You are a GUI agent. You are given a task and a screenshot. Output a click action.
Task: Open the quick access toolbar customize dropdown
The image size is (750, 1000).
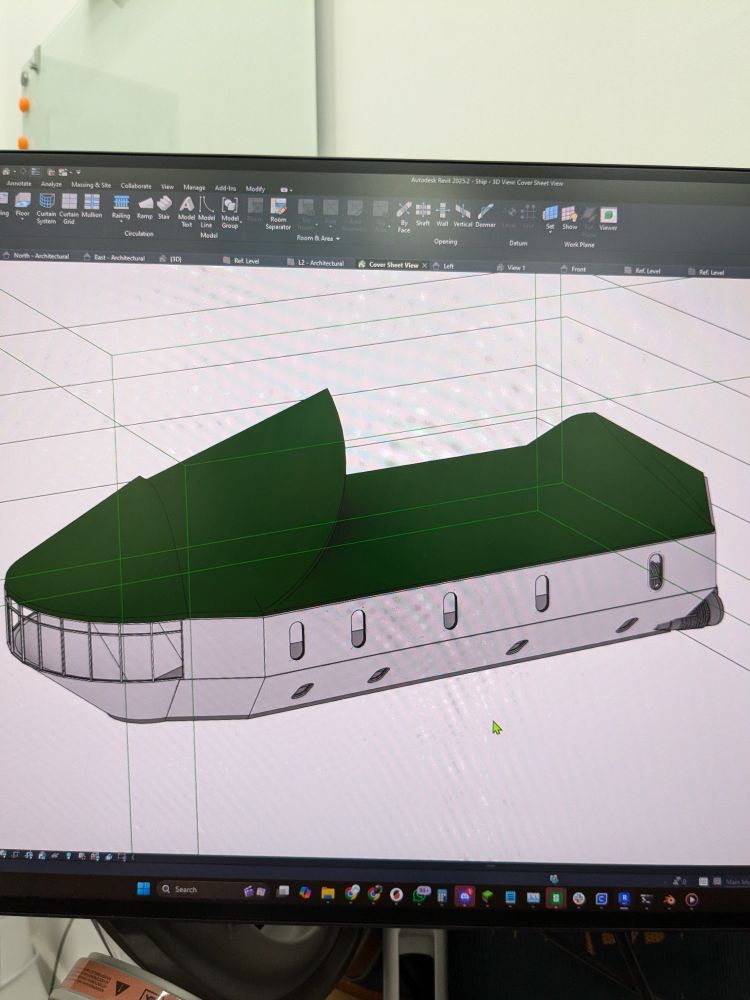pyautogui.click(x=78, y=172)
